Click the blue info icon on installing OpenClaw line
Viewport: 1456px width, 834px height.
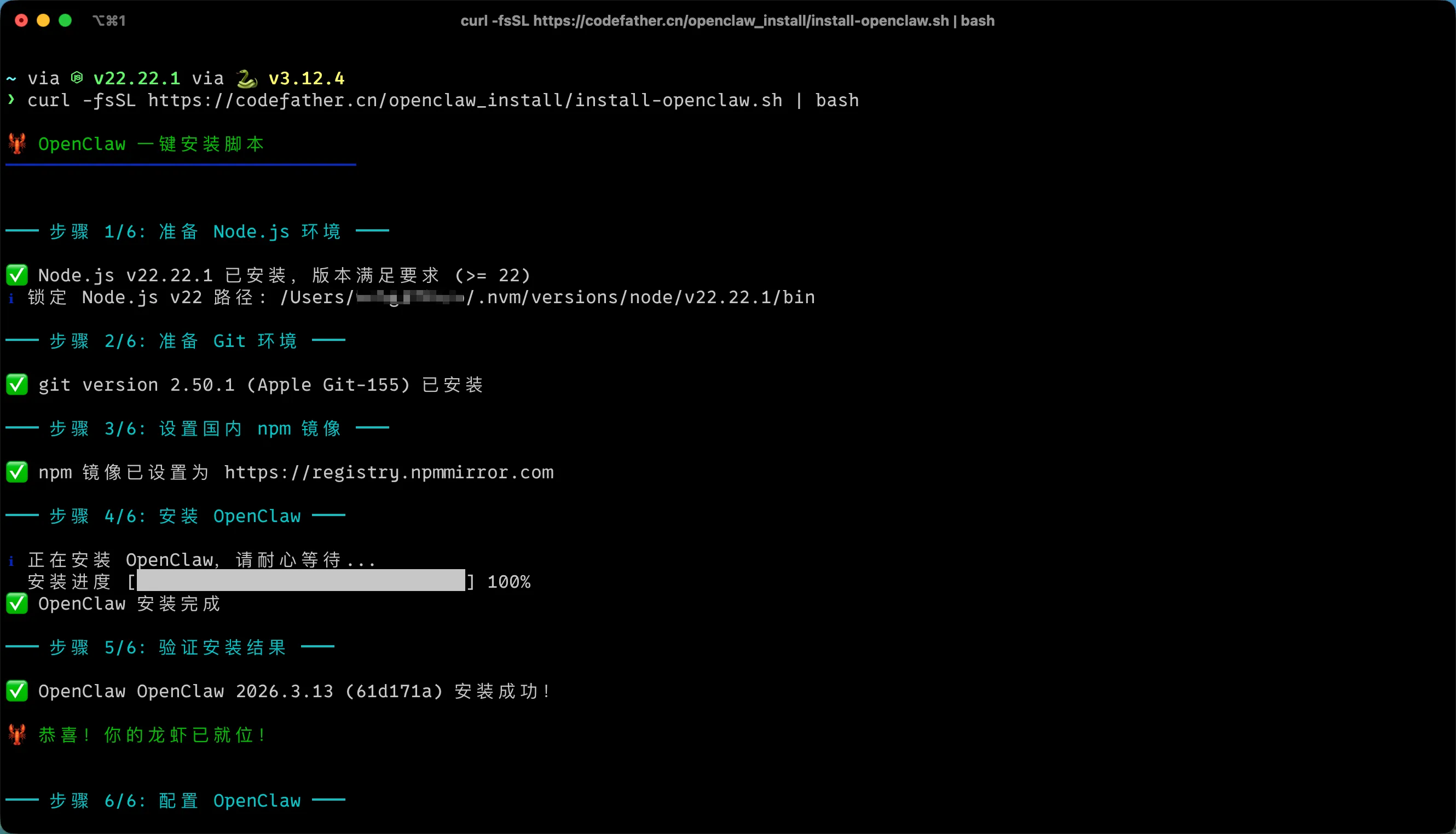click(x=11, y=560)
